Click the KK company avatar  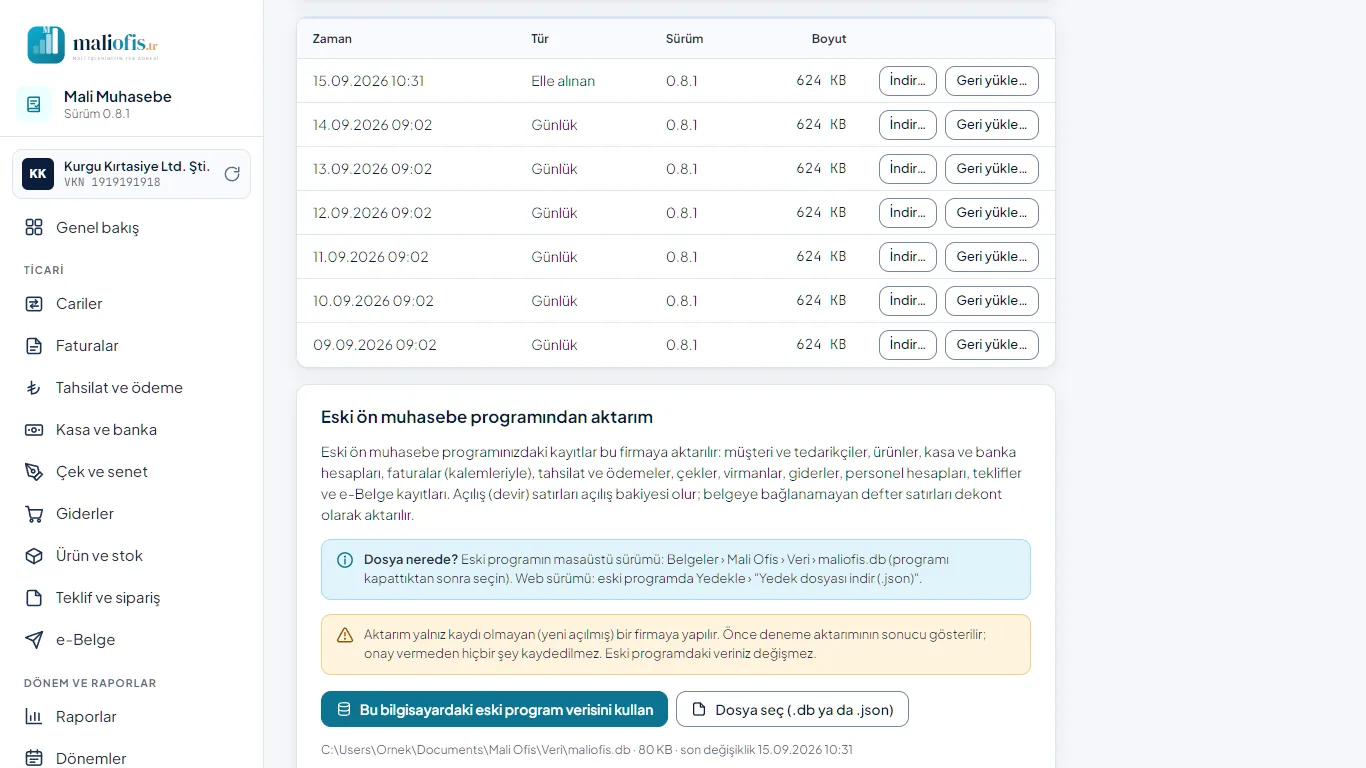point(38,174)
